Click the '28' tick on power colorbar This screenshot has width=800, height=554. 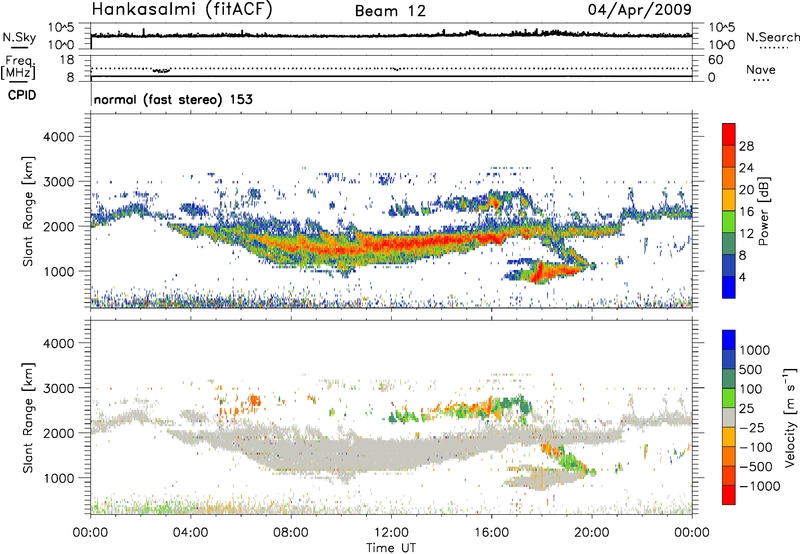746,146
